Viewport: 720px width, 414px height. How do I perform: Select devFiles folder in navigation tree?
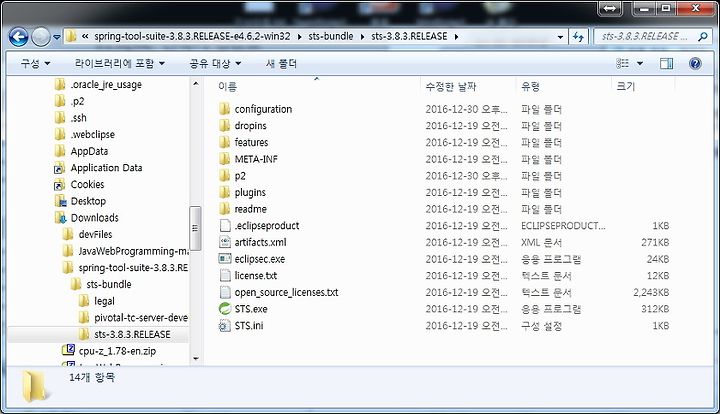coord(95,234)
